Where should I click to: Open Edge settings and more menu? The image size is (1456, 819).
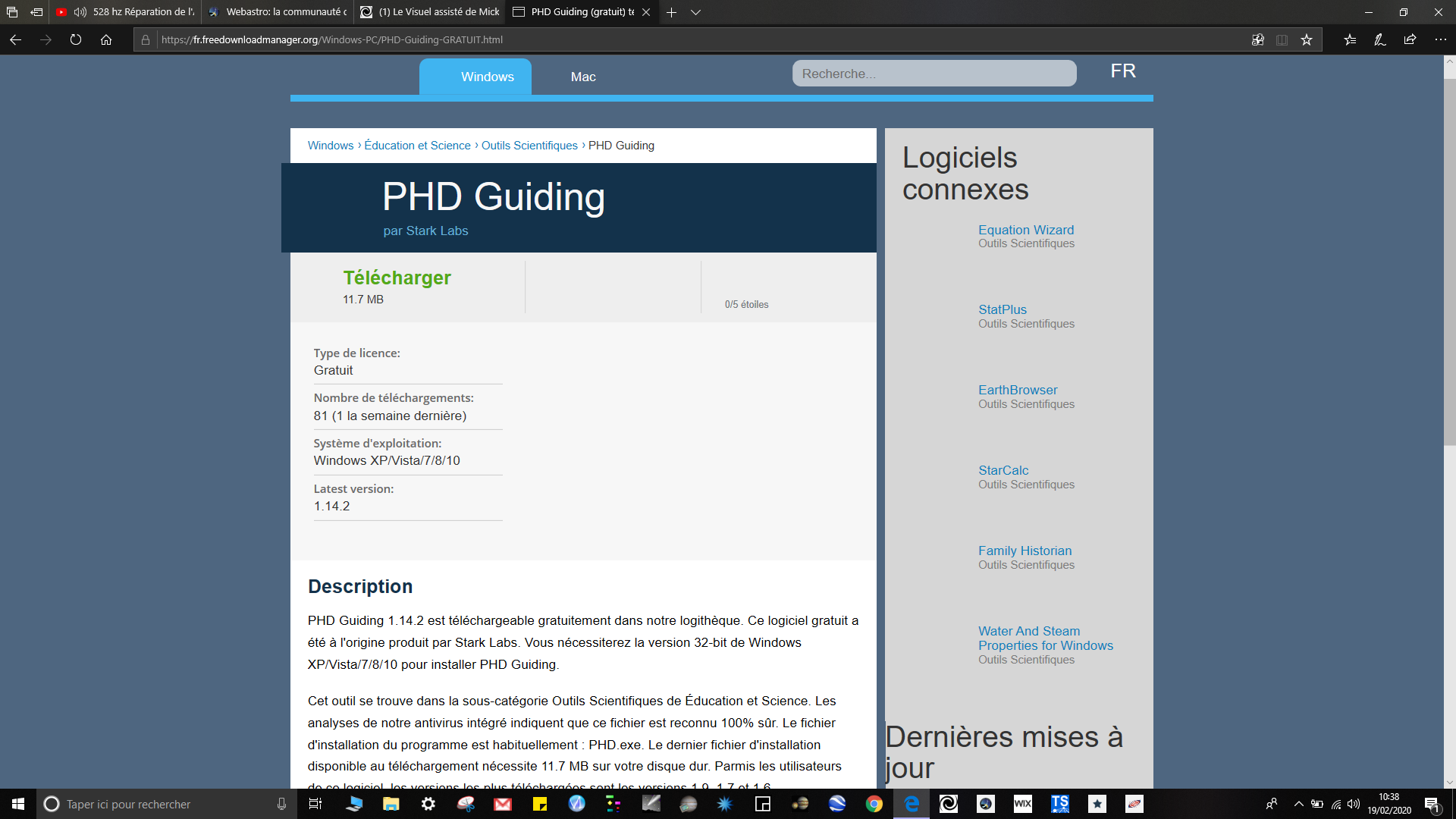[1440, 40]
